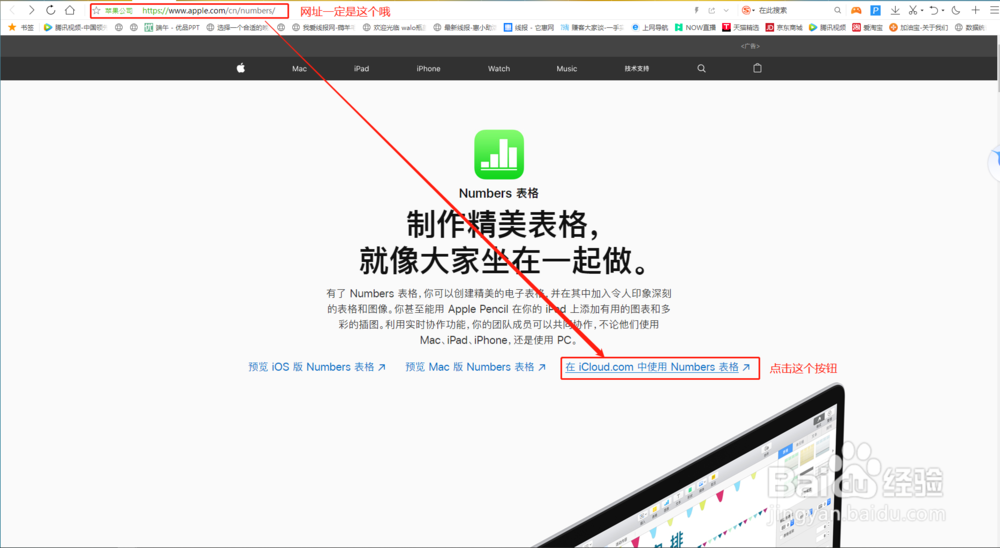Go back with the browser back arrow

[11, 10]
